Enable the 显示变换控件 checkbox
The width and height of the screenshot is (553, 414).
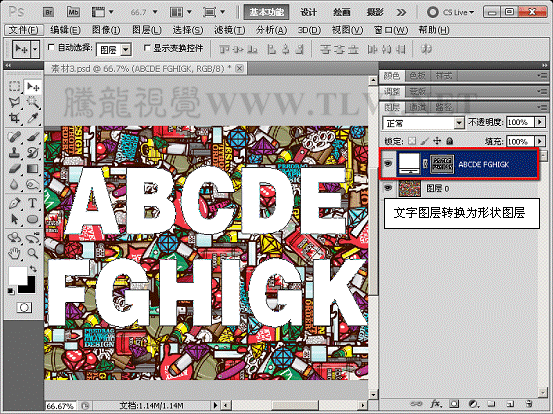coord(147,48)
